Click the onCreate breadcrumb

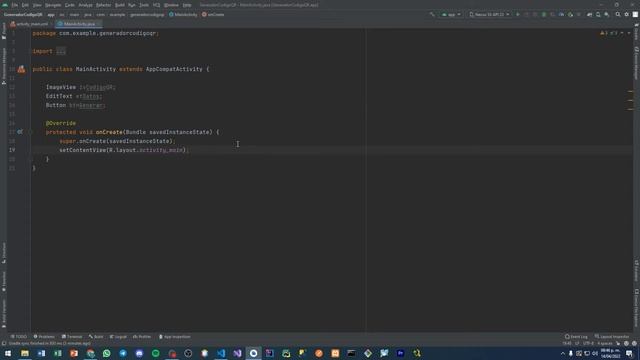(213, 15)
